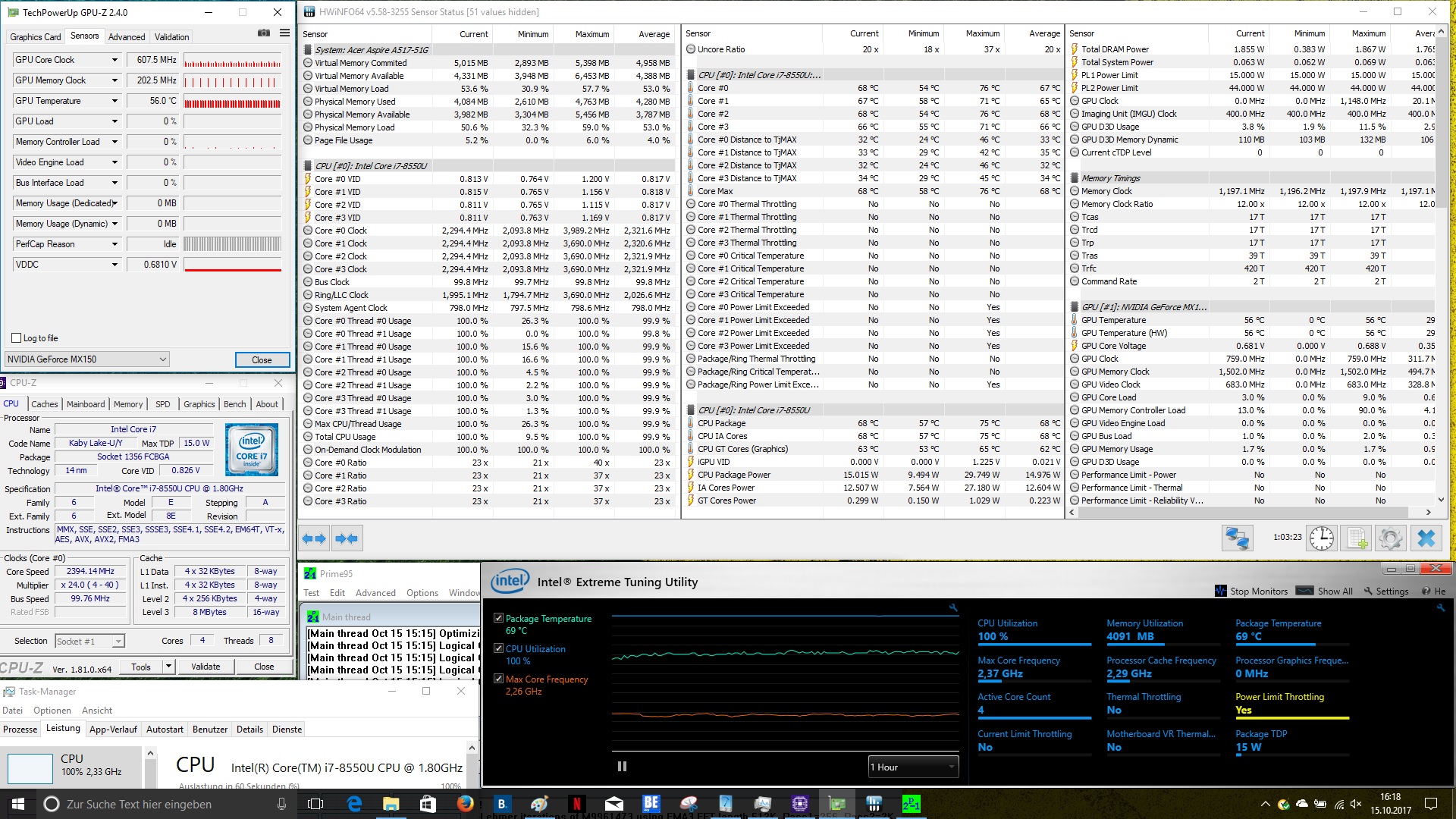Uncheck Max Core Frequency in XTU
This screenshot has height=819, width=1456.
[498, 679]
